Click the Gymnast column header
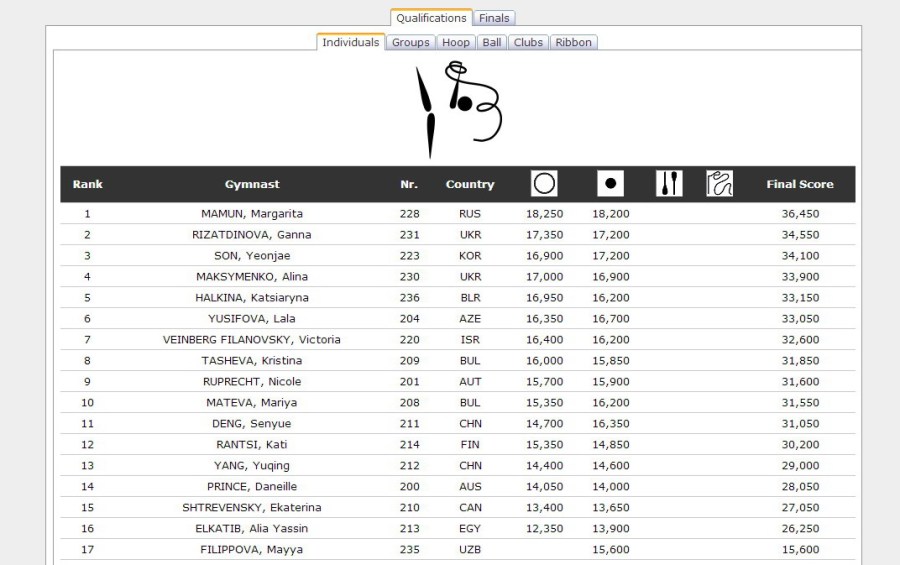This screenshot has width=900, height=565. point(252,184)
